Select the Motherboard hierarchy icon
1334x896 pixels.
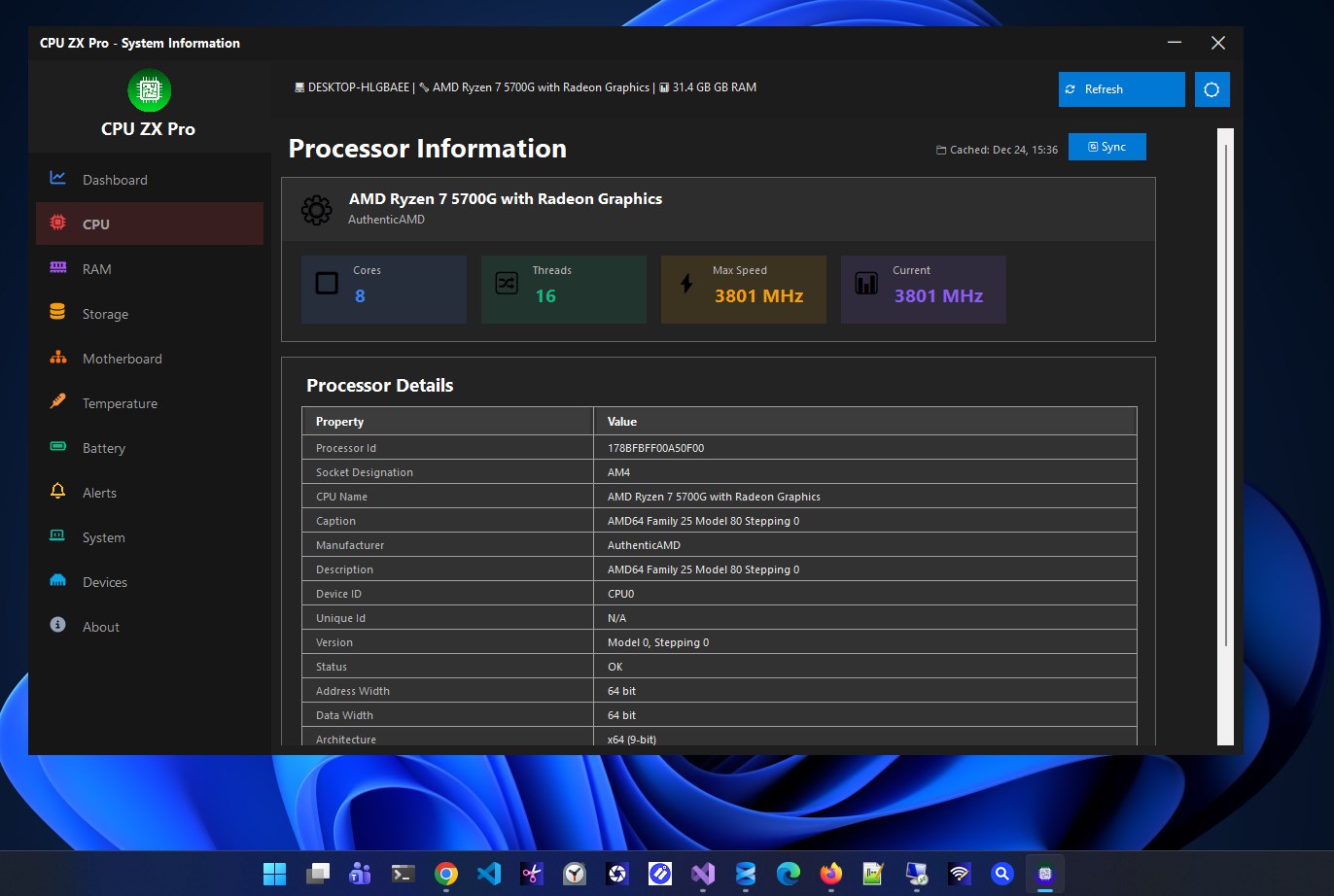click(58, 358)
